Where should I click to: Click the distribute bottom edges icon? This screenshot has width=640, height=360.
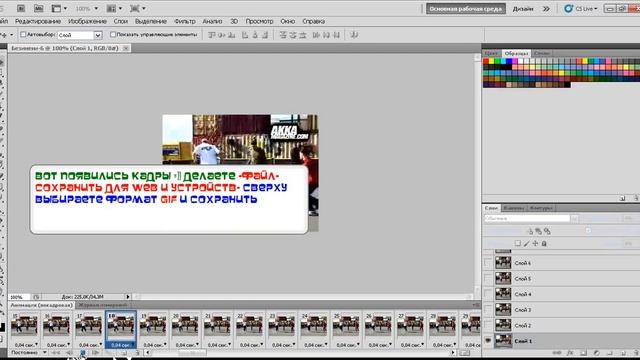coord(303,35)
